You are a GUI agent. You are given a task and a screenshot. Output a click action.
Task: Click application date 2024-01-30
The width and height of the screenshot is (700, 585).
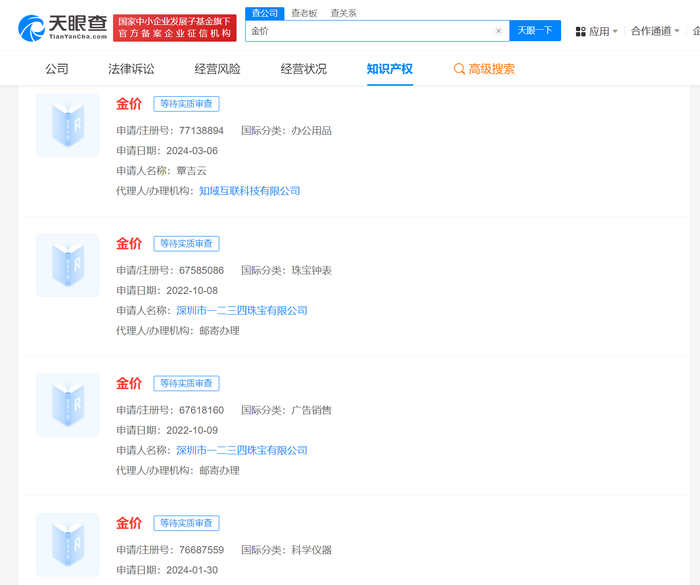point(192,570)
